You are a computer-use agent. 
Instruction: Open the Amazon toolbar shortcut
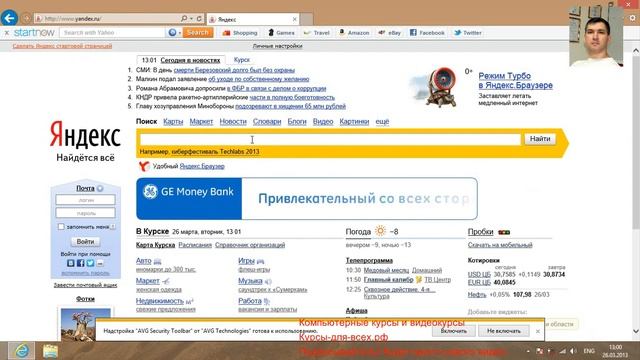click(x=354, y=33)
